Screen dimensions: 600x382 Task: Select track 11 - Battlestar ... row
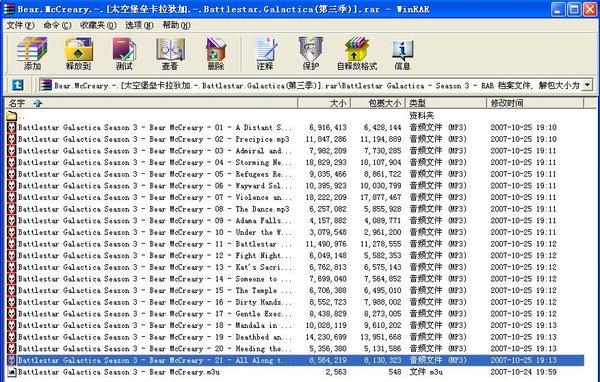pos(295,244)
